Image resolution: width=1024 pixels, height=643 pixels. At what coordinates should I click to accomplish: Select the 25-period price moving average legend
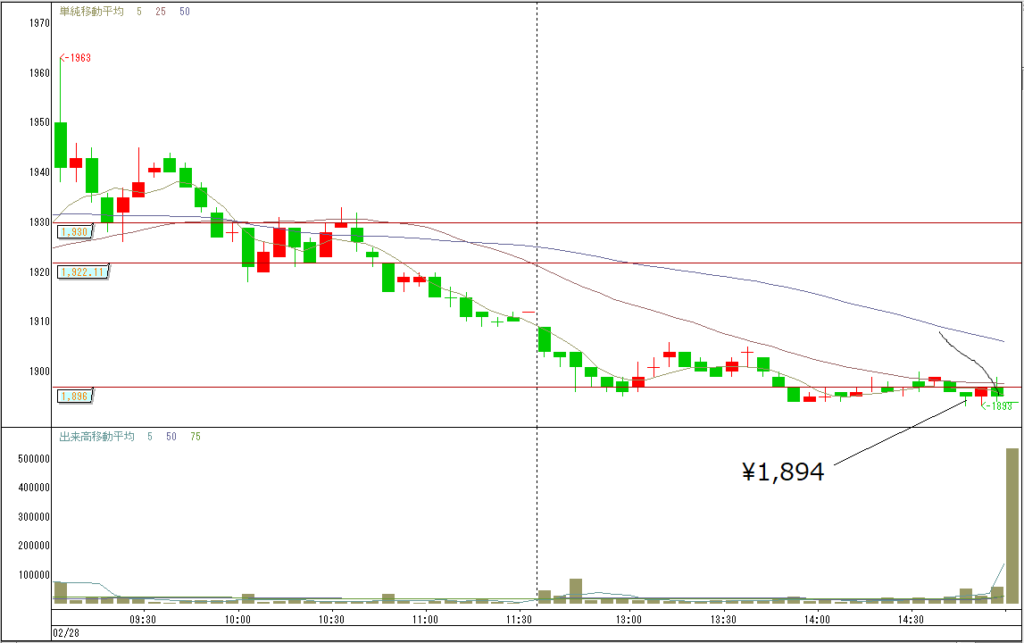tap(161, 12)
